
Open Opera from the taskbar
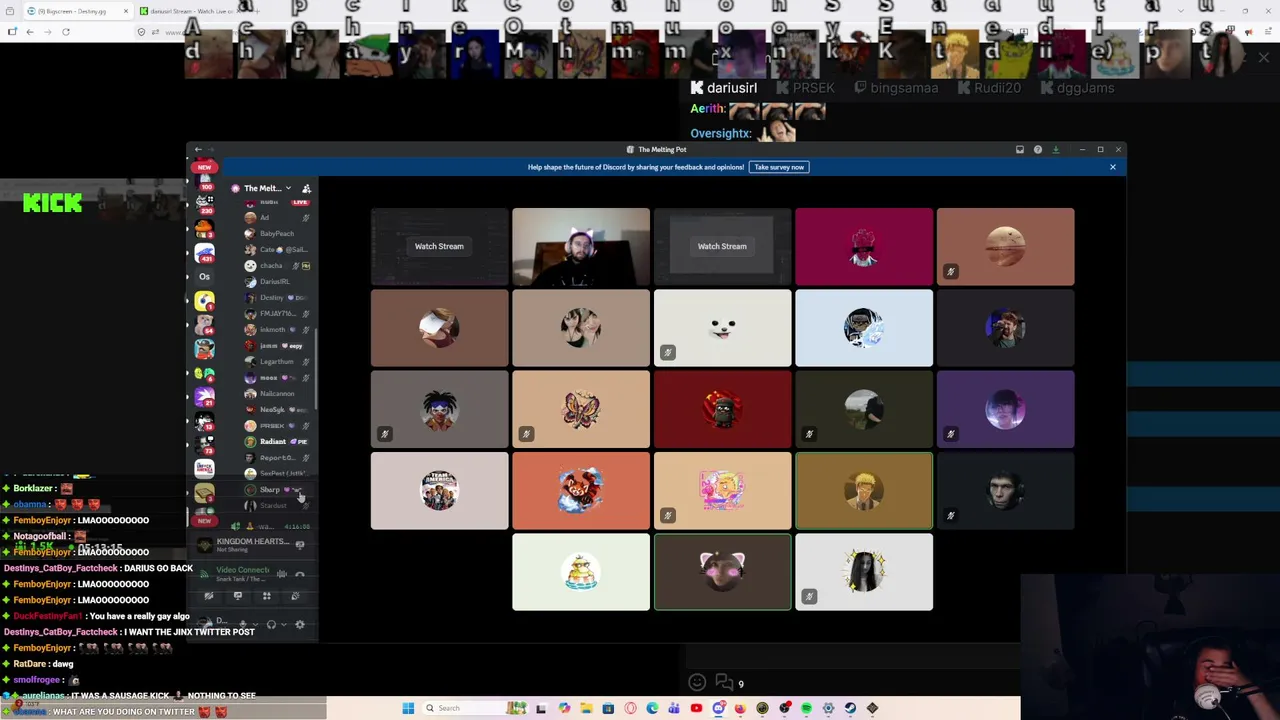[x=630, y=708]
